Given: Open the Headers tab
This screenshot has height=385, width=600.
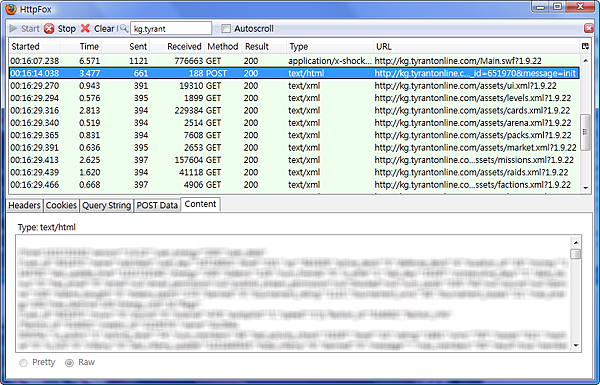Looking at the screenshot, I should coord(24,206).
